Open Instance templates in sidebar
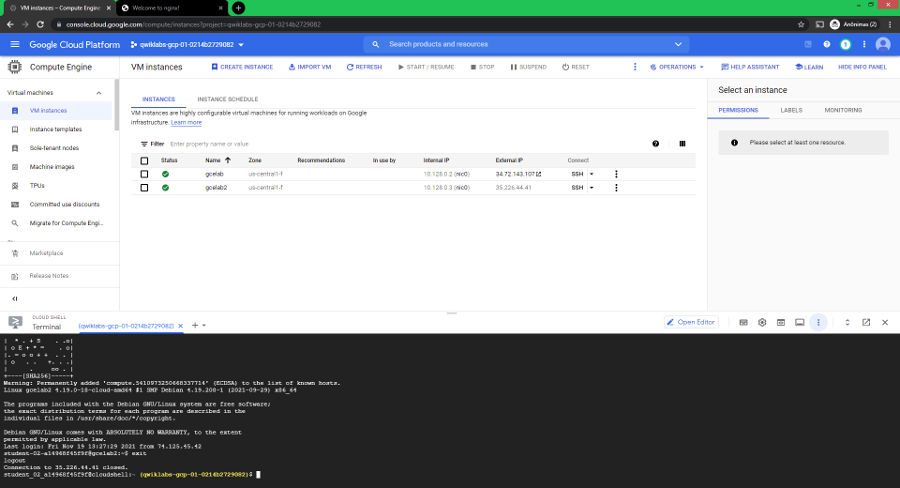This screenshot has height=488, width=900. pyautogui.click(x=56, y=130)
